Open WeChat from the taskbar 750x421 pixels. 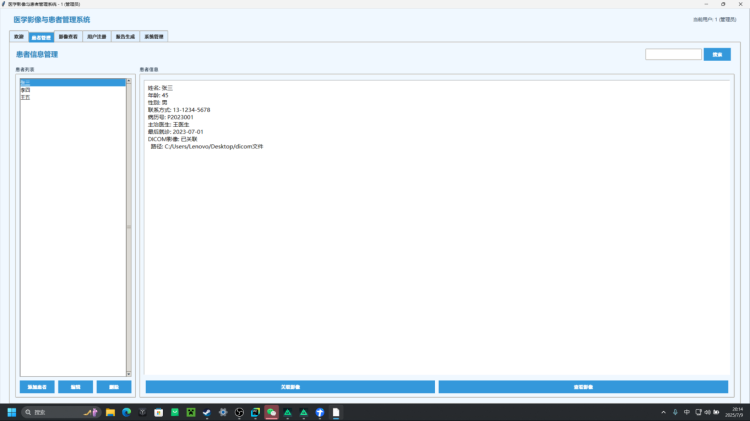coord(271,412)
